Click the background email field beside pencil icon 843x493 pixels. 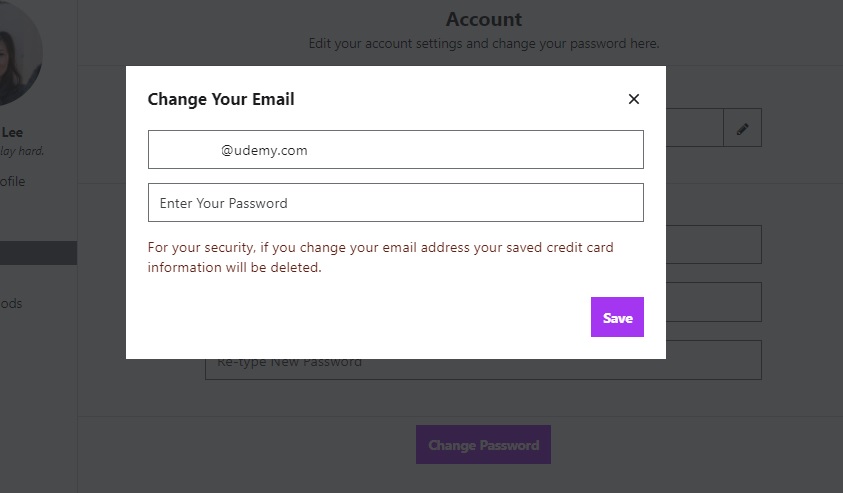pyautogui.click(x=692, y=128)
